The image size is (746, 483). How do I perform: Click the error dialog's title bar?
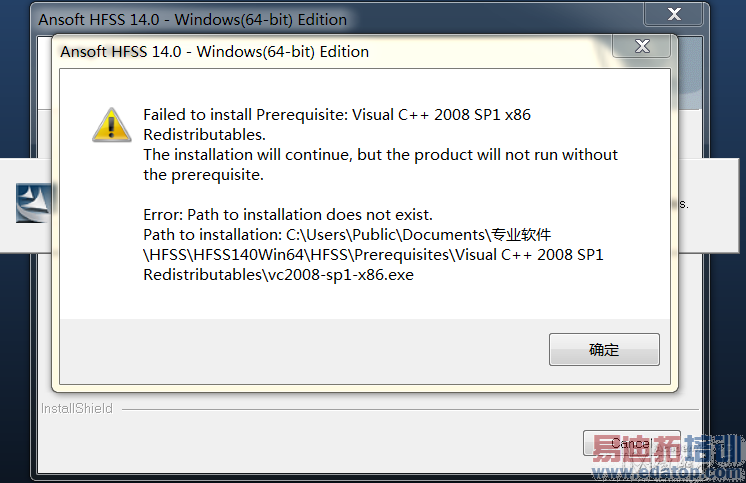pyautogui.click(x=300, y=52)
